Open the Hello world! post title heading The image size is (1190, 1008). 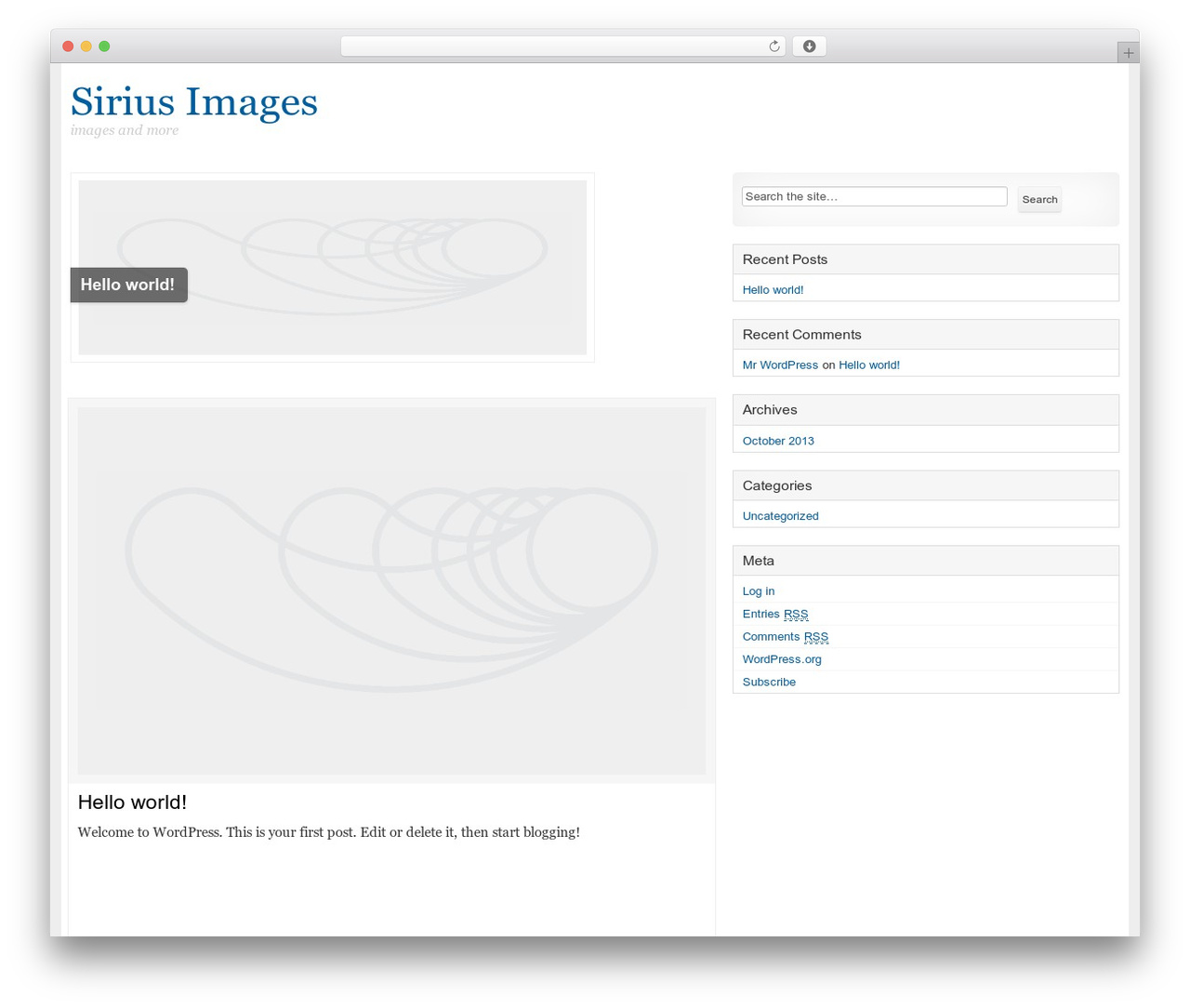(x=132, y=802)
